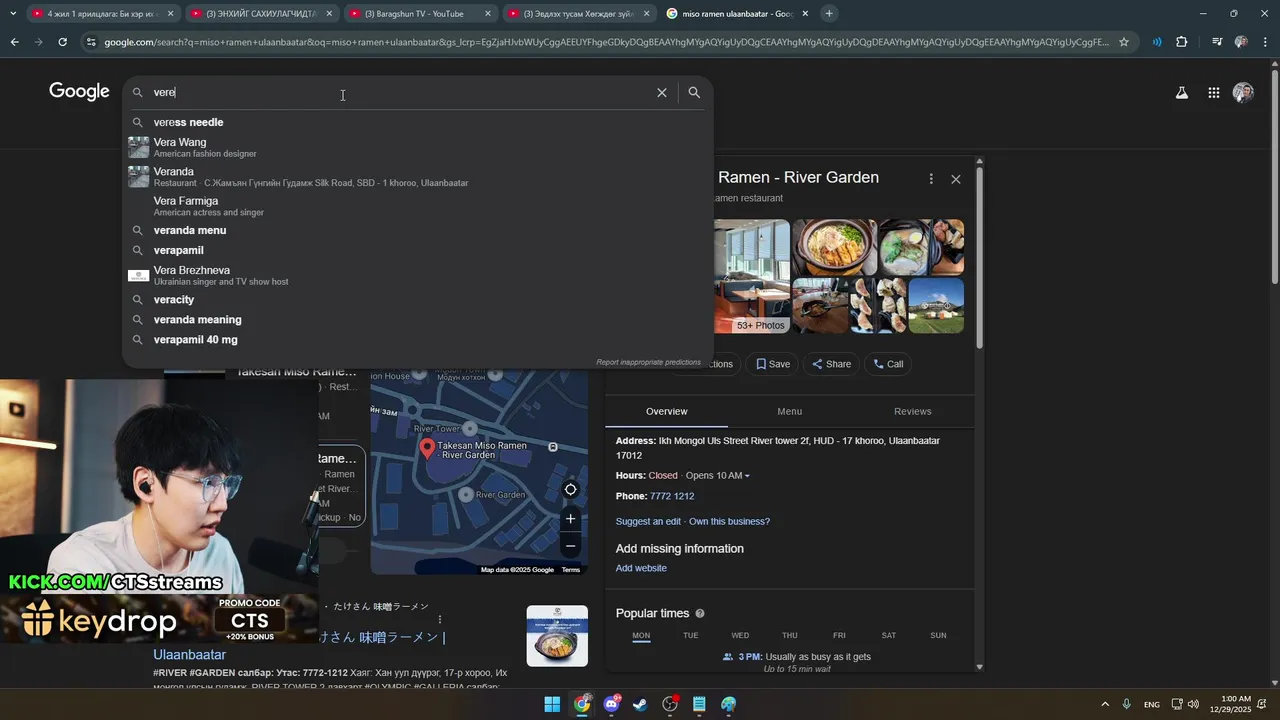This screenshot has height=720, width=1280.
Task: Open Windows Start menu
Action: 552,704
